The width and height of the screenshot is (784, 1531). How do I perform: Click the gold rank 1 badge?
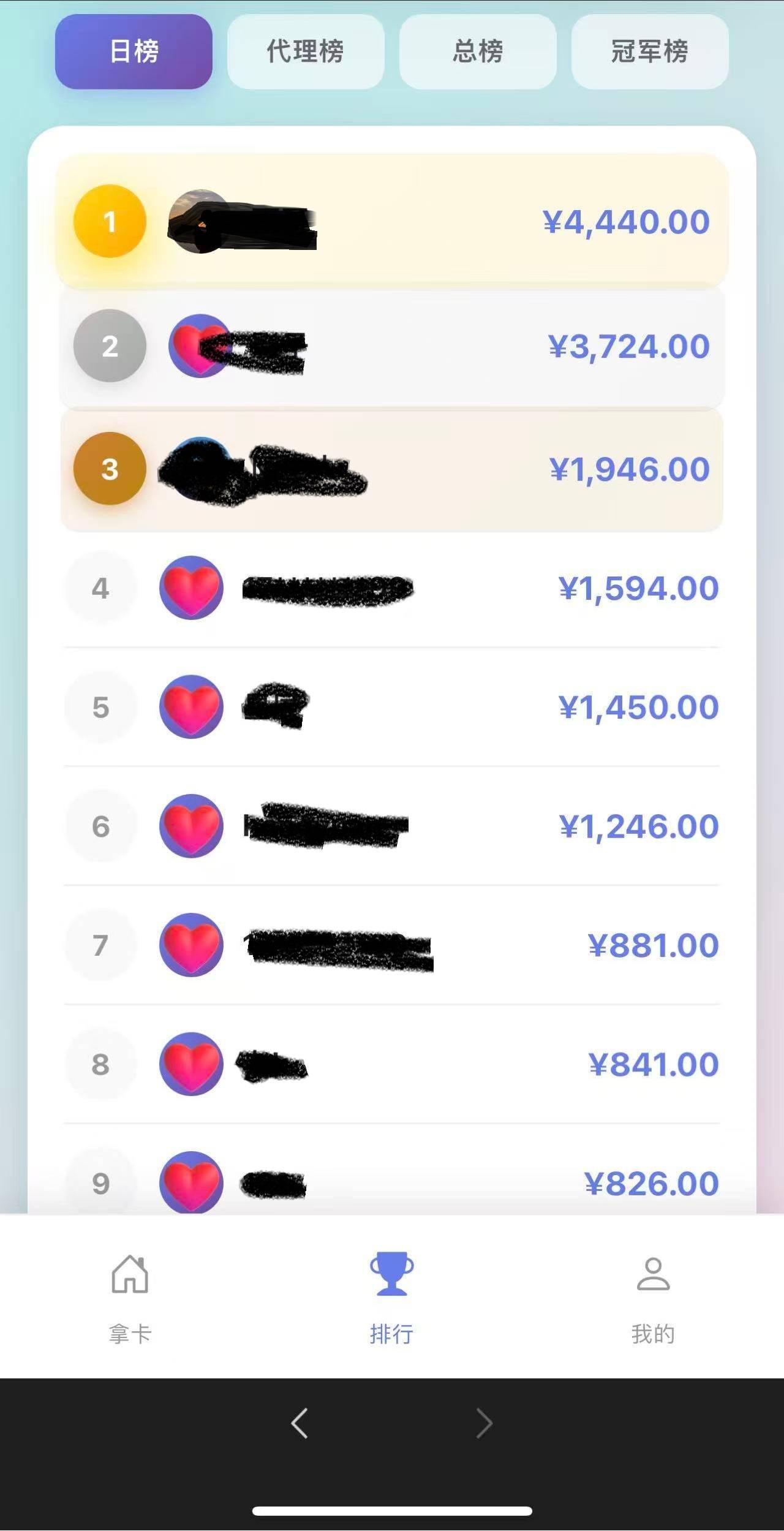[x=110, y=221]
